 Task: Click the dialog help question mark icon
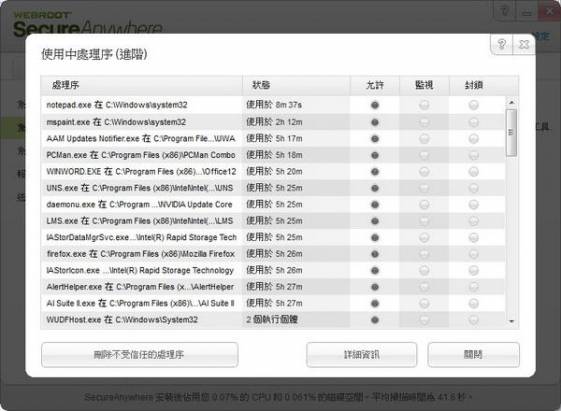pos(502,44)
